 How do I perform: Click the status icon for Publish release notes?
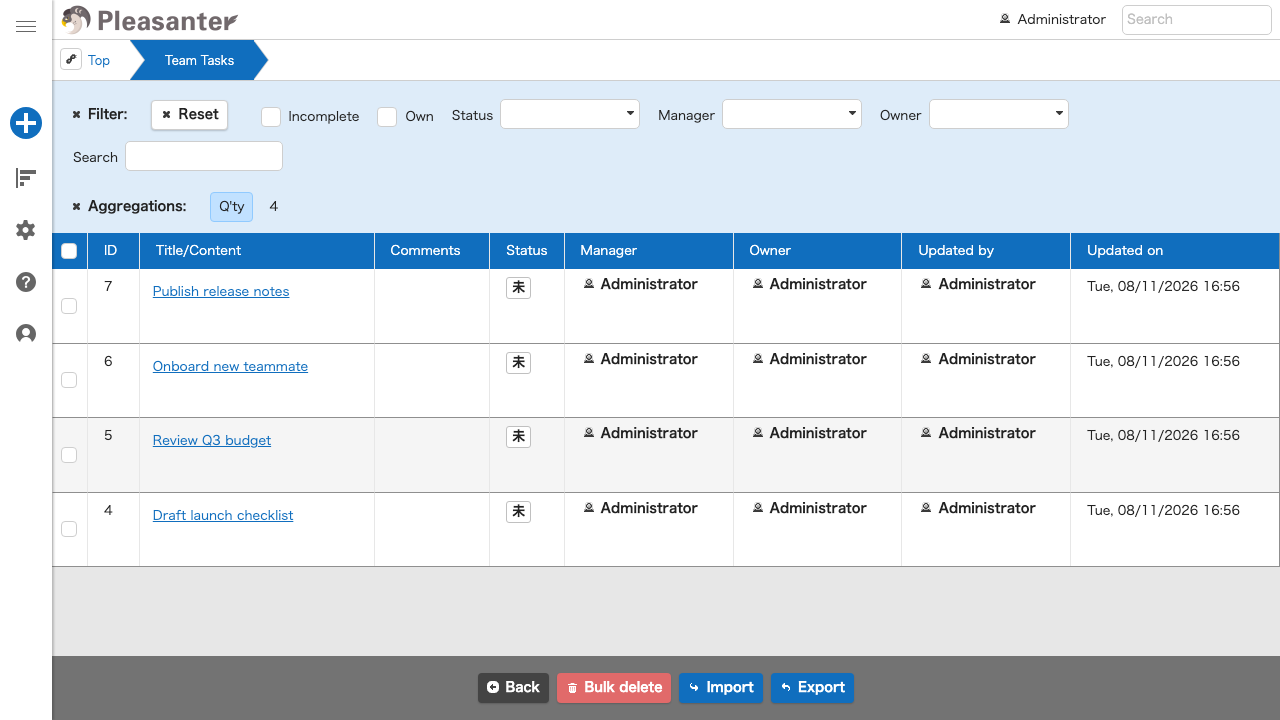pyautogui.click(x=518, y=288)
